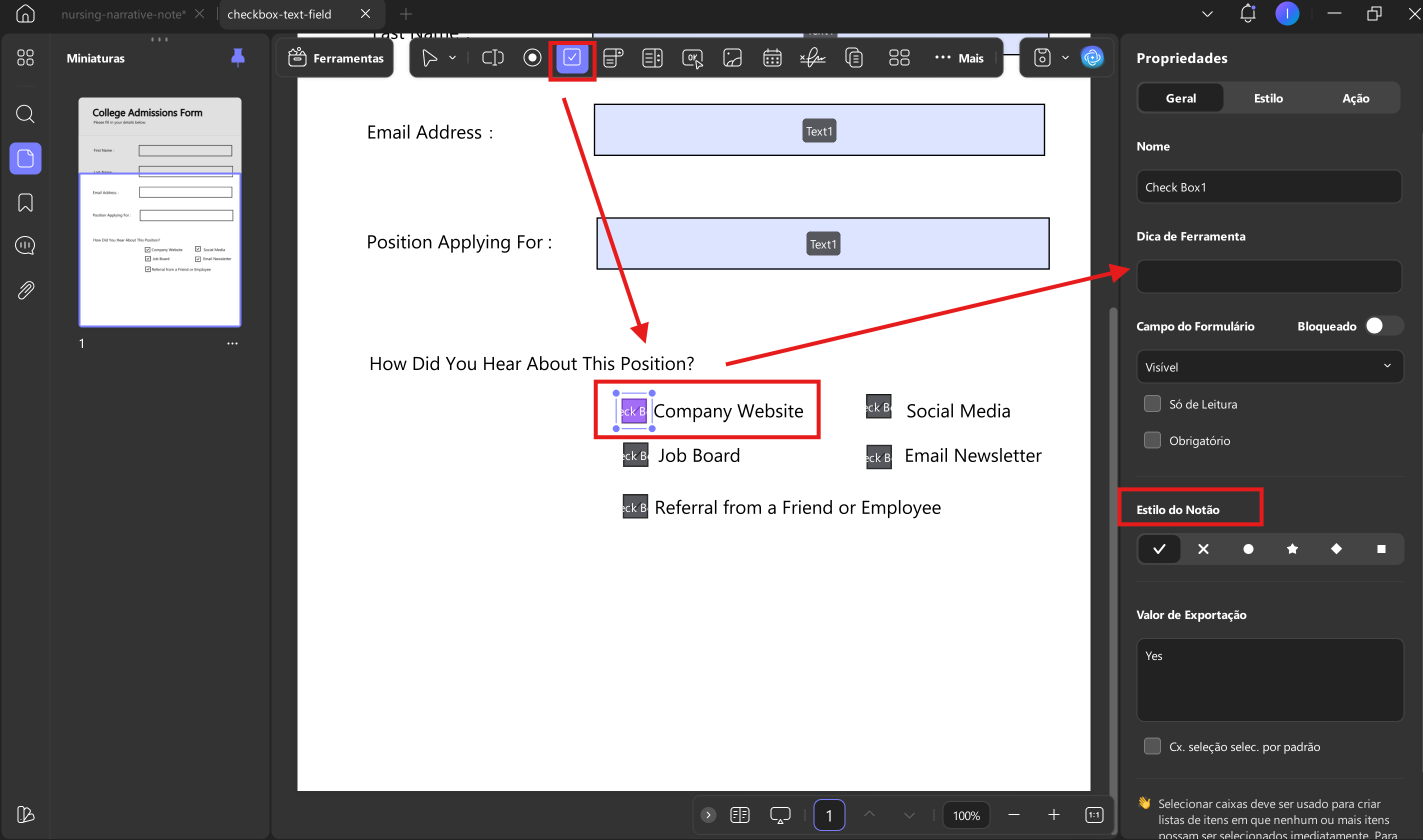Switch to the Ação tab
1423x840 pixels.
click(x=1355, y=98)
